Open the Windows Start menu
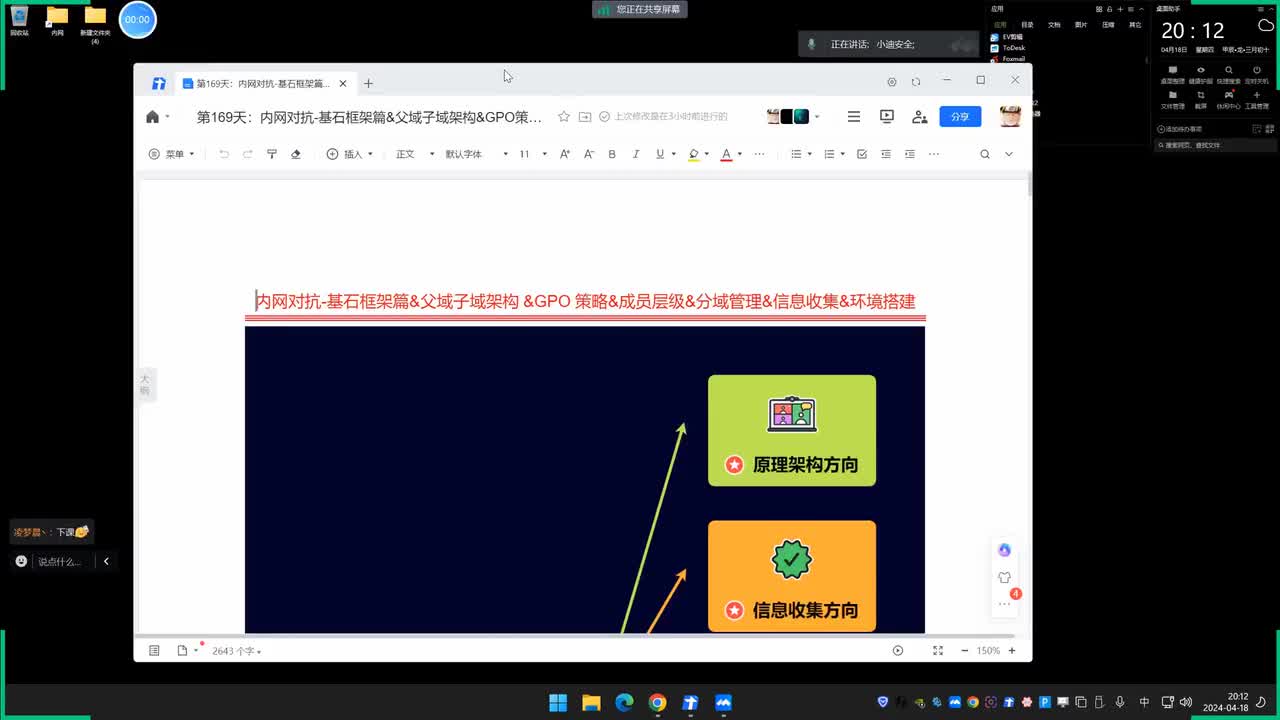This screenshot has height=720, width=1280. pos(558,702)
